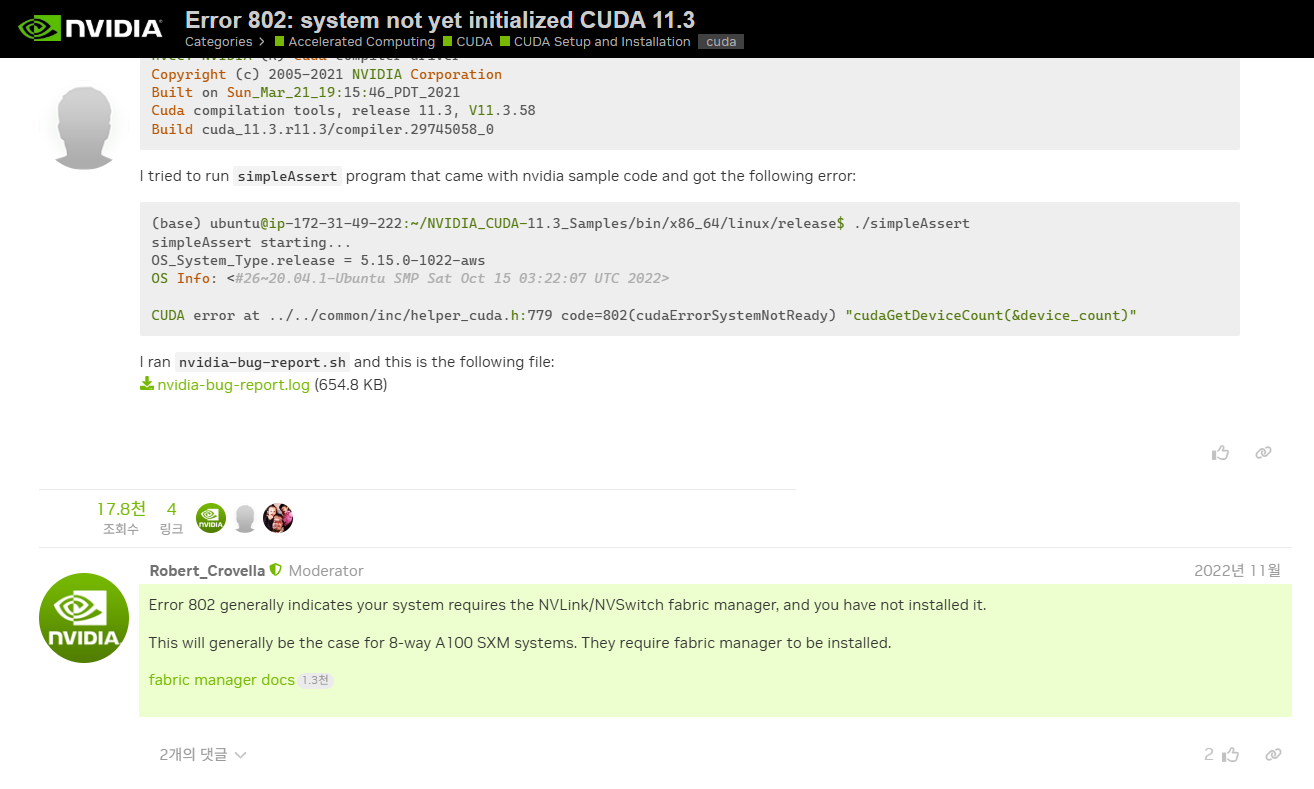Screen dimensions: 1314x789
Task: Select the photo participant avatar
Action: tap(278, 518)
